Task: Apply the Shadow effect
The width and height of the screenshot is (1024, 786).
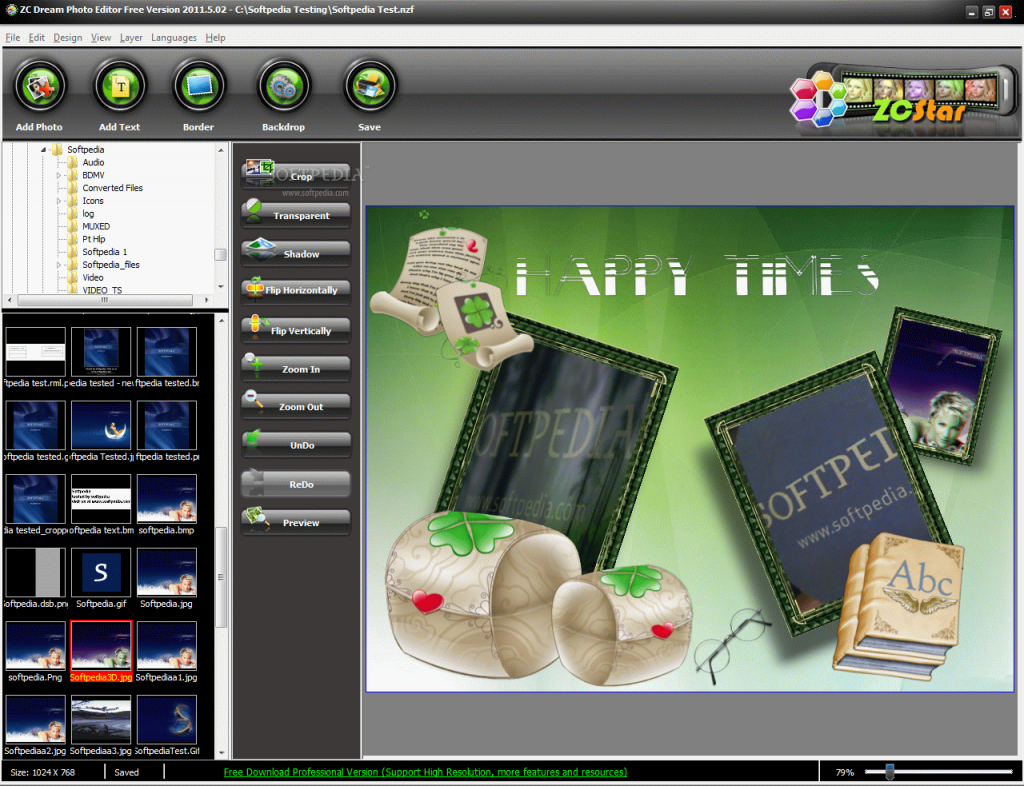Action: click(296, 253)
